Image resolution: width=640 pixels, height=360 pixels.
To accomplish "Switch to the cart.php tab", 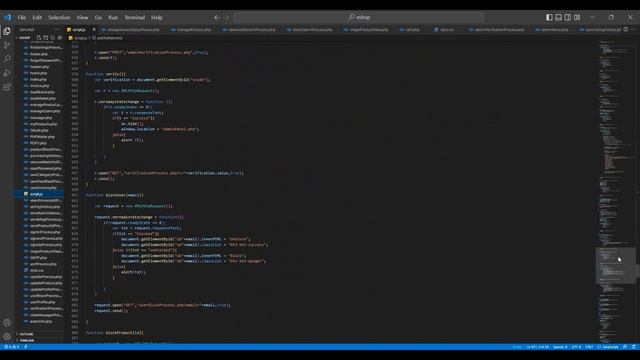I will [x=409, y=30].
